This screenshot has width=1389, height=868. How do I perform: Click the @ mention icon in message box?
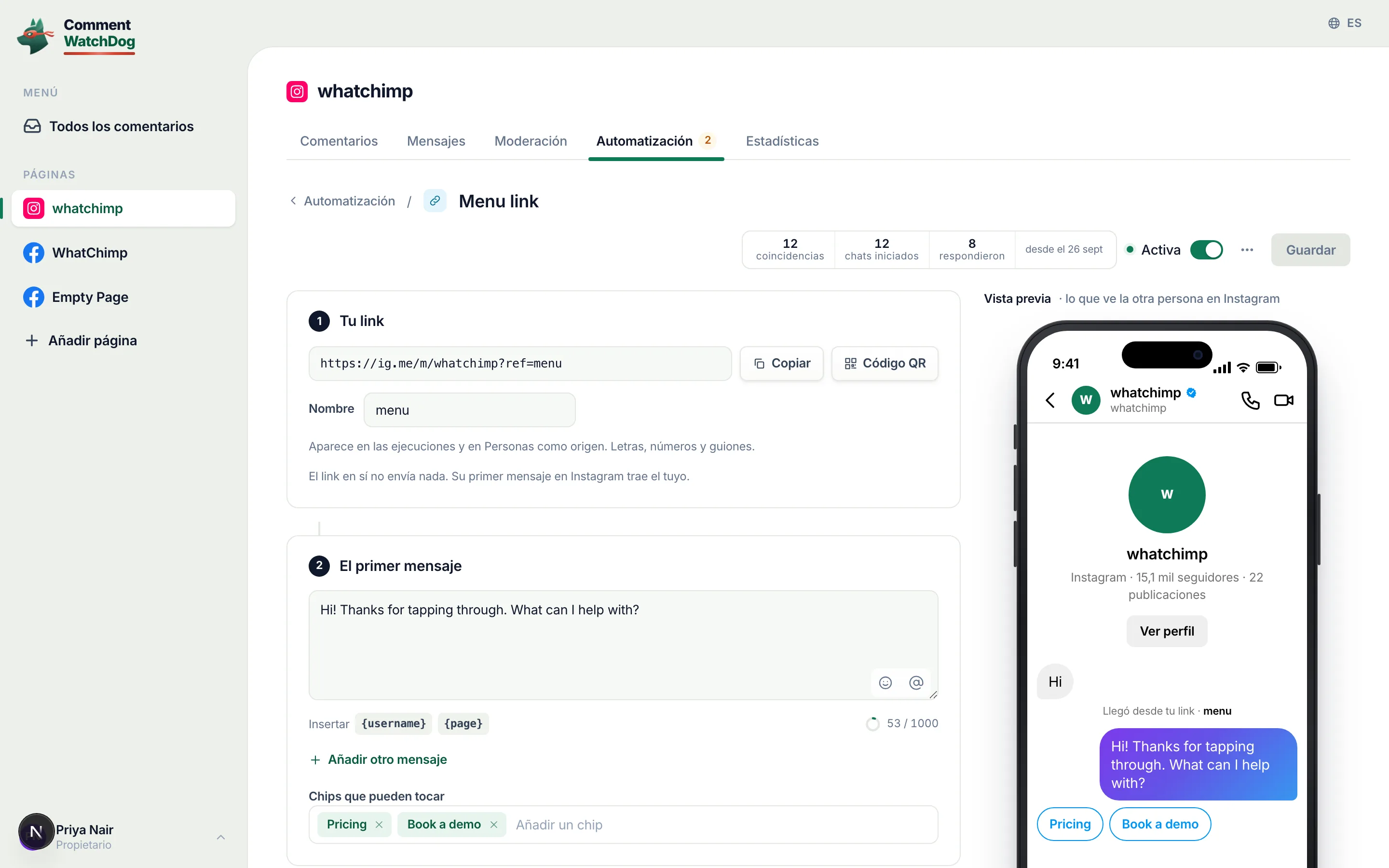[916, 682]
